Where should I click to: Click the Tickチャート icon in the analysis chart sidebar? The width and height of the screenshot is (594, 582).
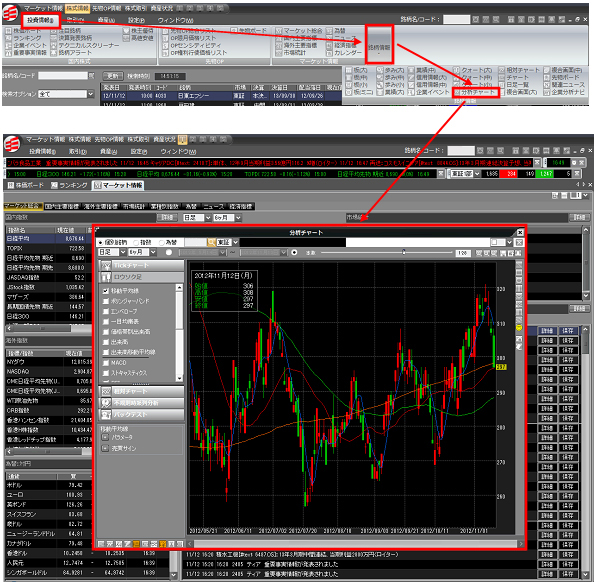click(106, 265)
